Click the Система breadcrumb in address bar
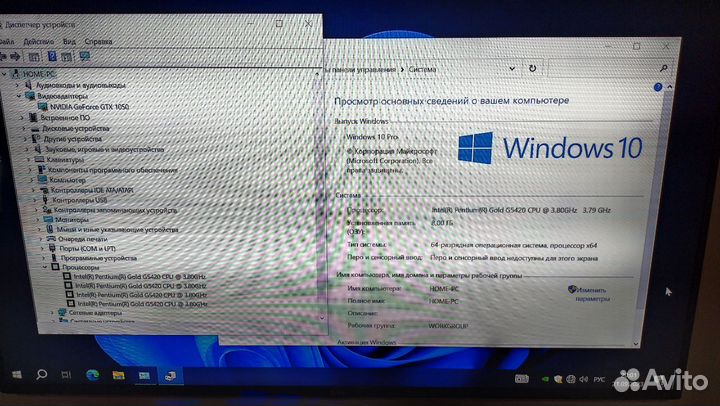This screenshot has width=720, height=406. click(x=425, y=68)
